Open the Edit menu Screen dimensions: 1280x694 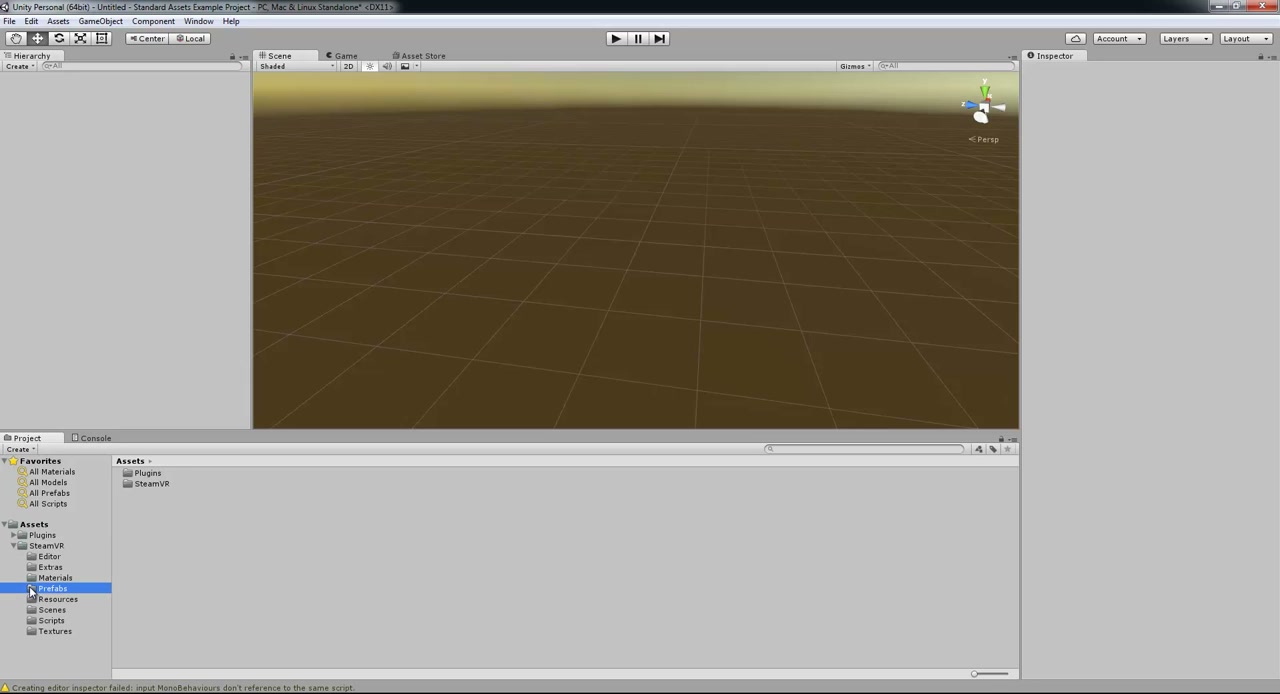point(31,21)
